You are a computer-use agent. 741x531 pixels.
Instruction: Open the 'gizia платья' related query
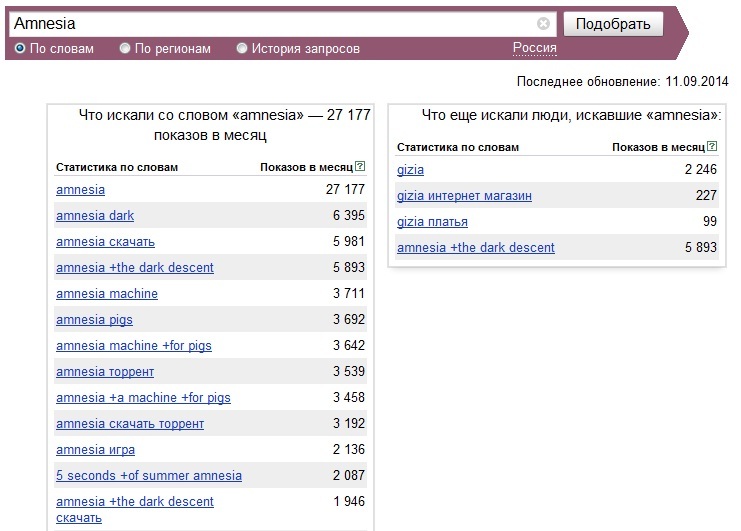coord(432,222)
